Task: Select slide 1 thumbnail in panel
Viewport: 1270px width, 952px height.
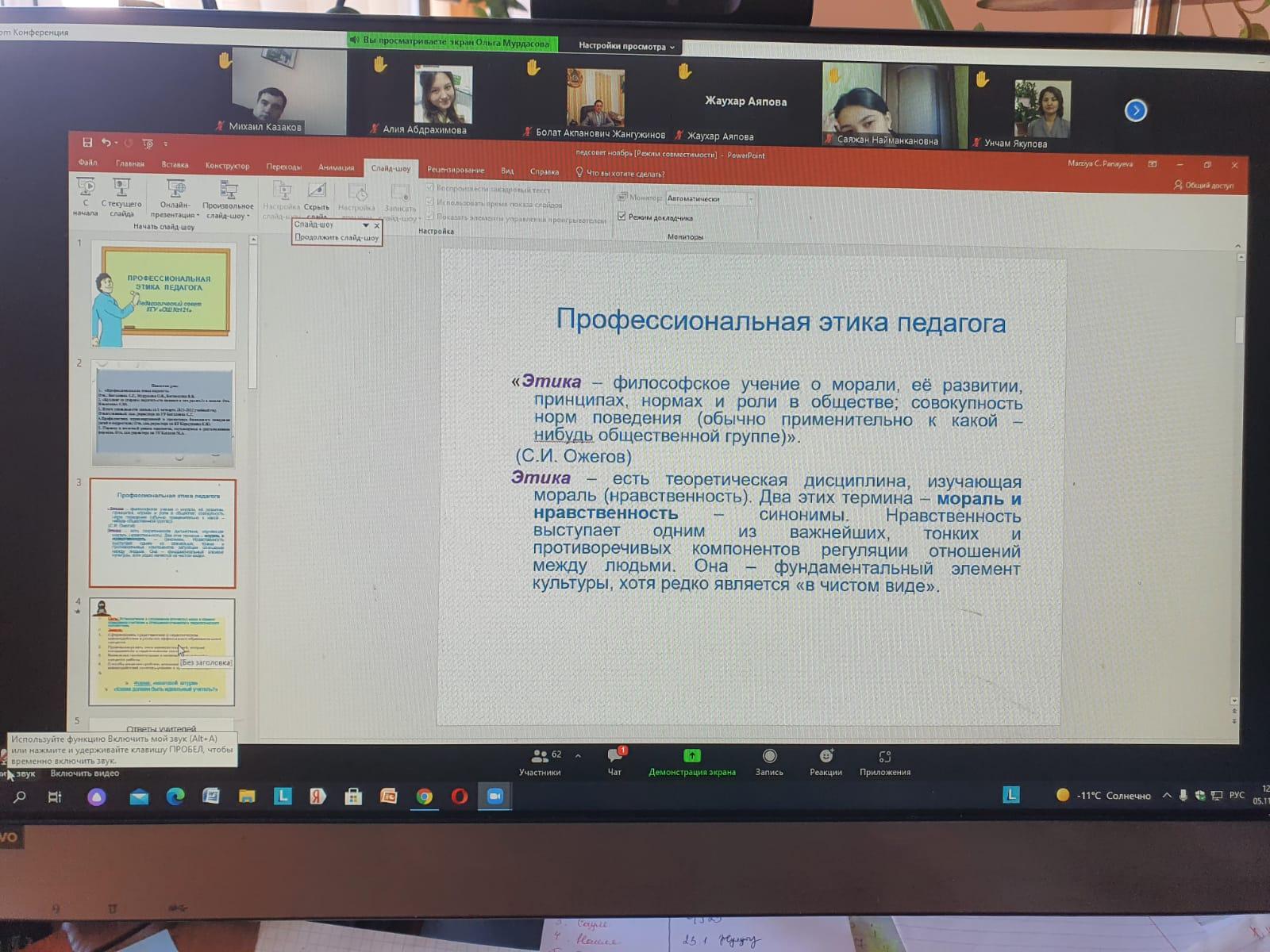Action: [x=164, y=295]
